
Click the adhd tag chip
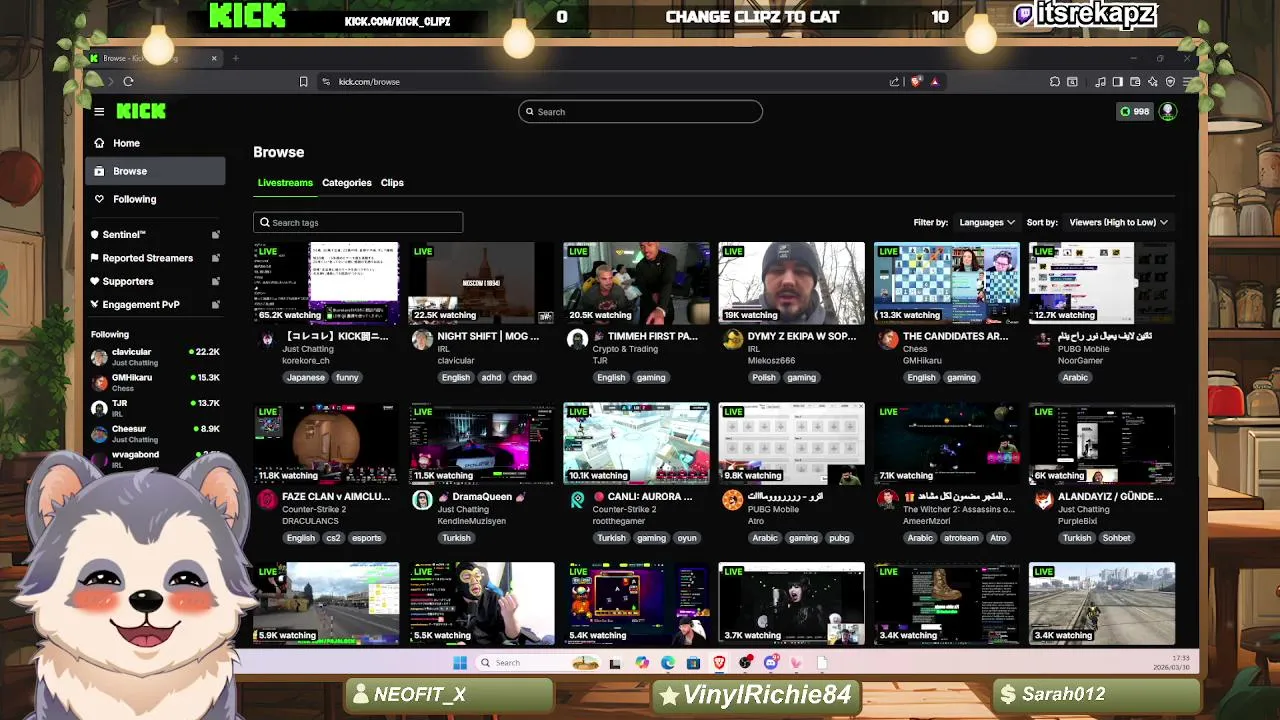(491, 378)
